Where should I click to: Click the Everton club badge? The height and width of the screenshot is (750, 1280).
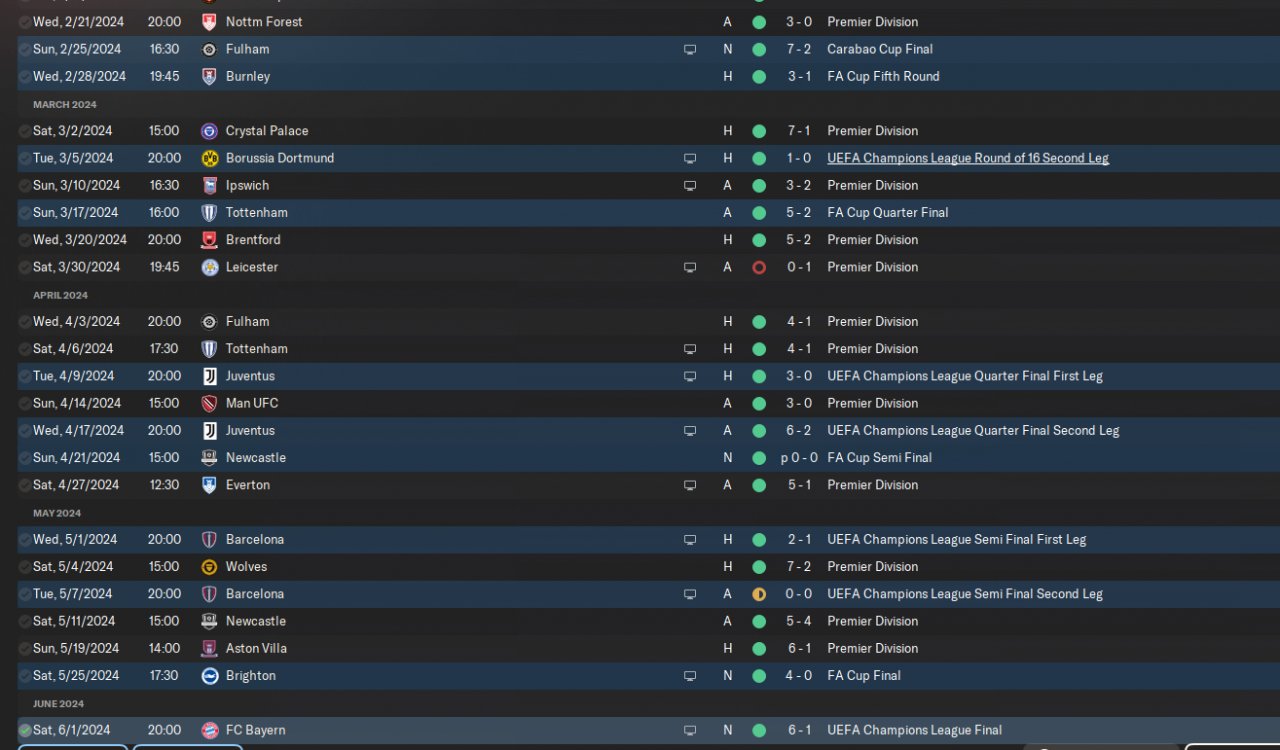(x=209, y=485)
